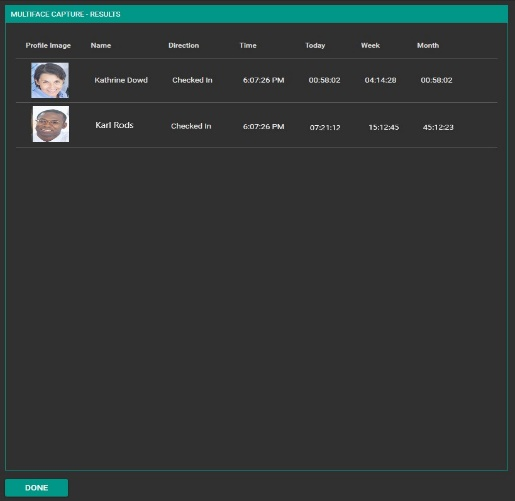515x501 pixels.
Task: Click Karl Rods' today total 07:21:12
Action: [325, 127]
